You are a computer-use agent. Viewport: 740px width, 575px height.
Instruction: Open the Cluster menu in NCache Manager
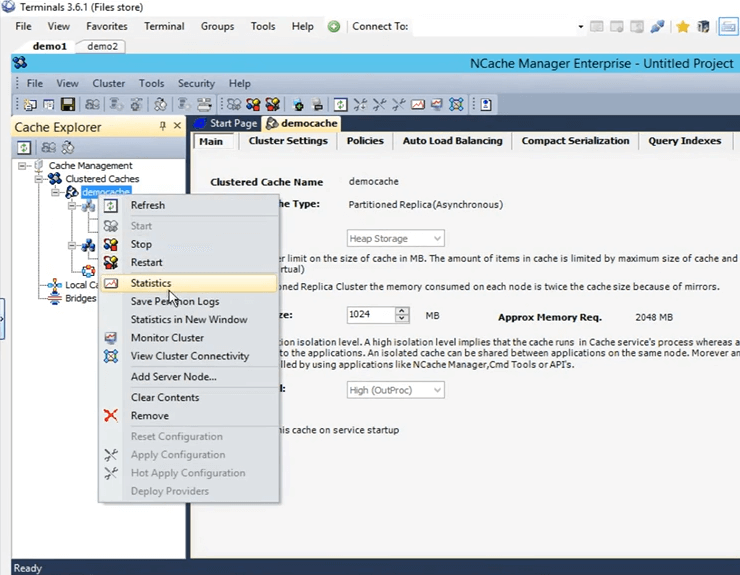pyautogui.click(x=109, y=84)
